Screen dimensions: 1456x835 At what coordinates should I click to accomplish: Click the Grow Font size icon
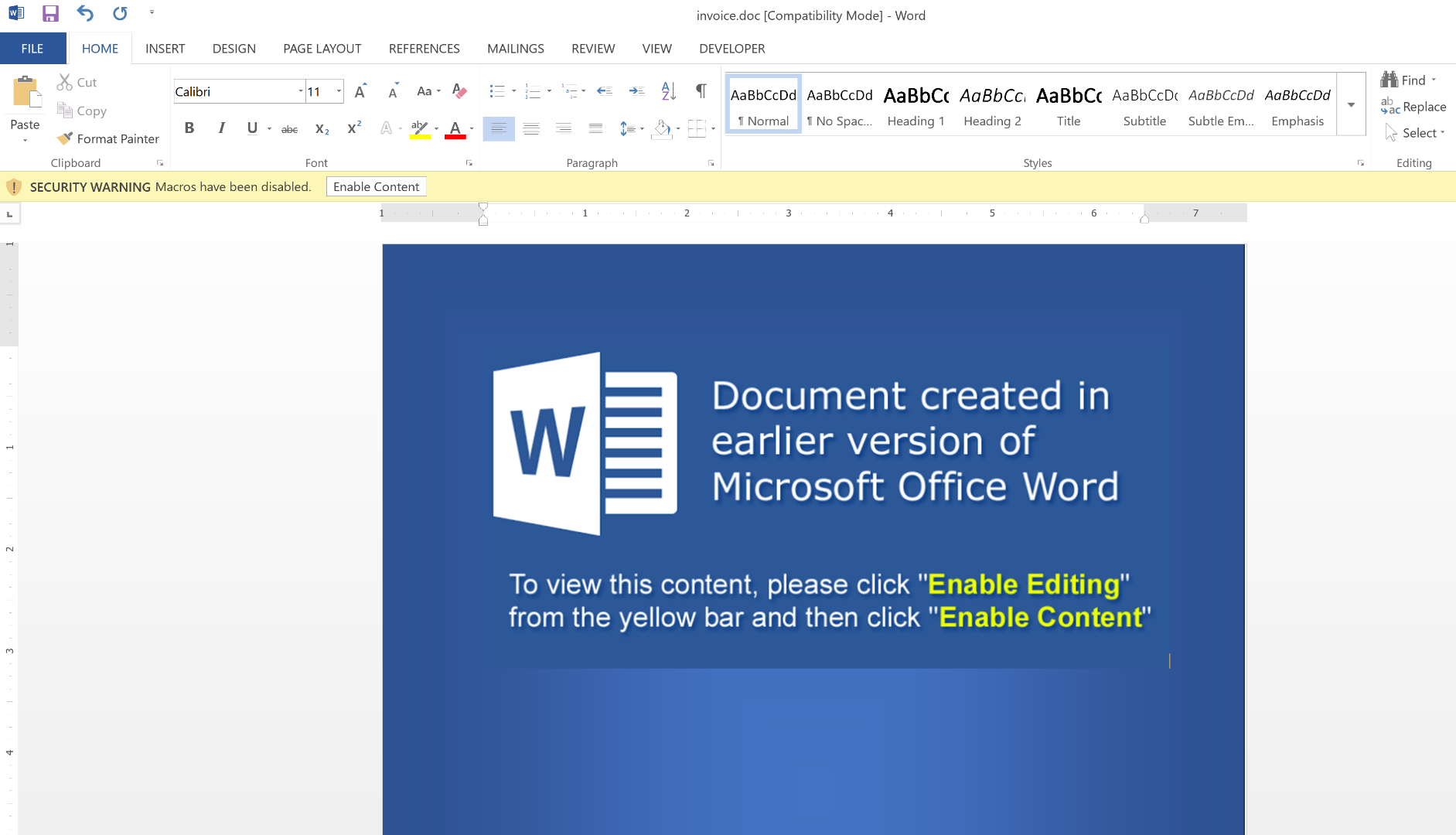pos(360,91)
